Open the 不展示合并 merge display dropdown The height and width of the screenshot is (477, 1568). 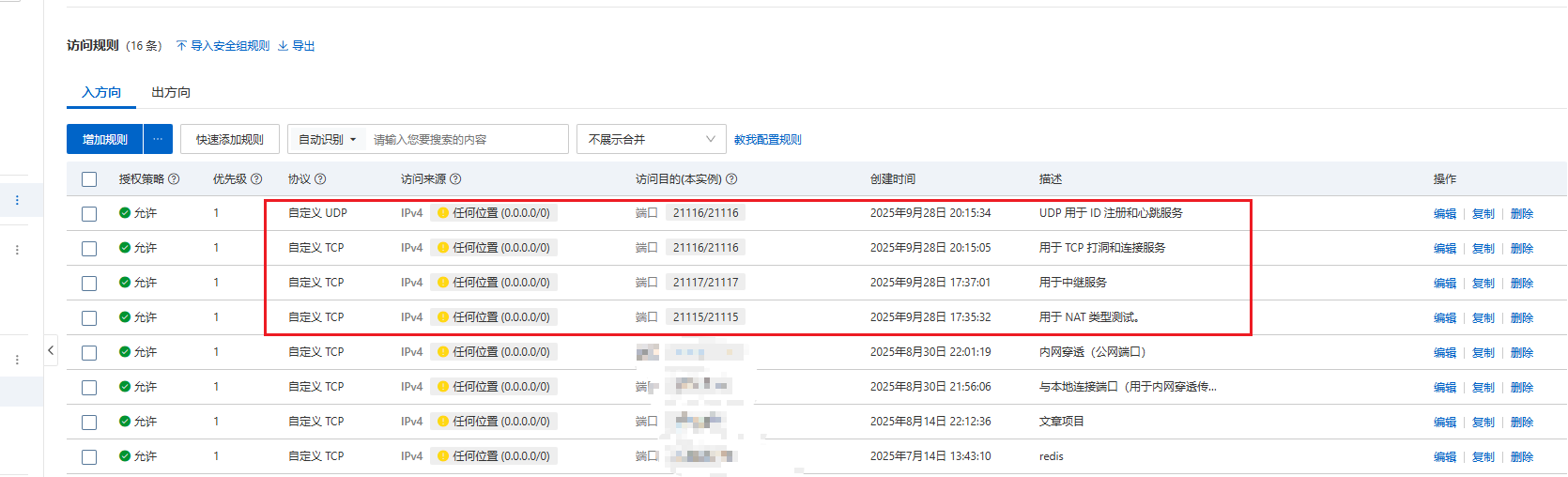pos(652,139)
